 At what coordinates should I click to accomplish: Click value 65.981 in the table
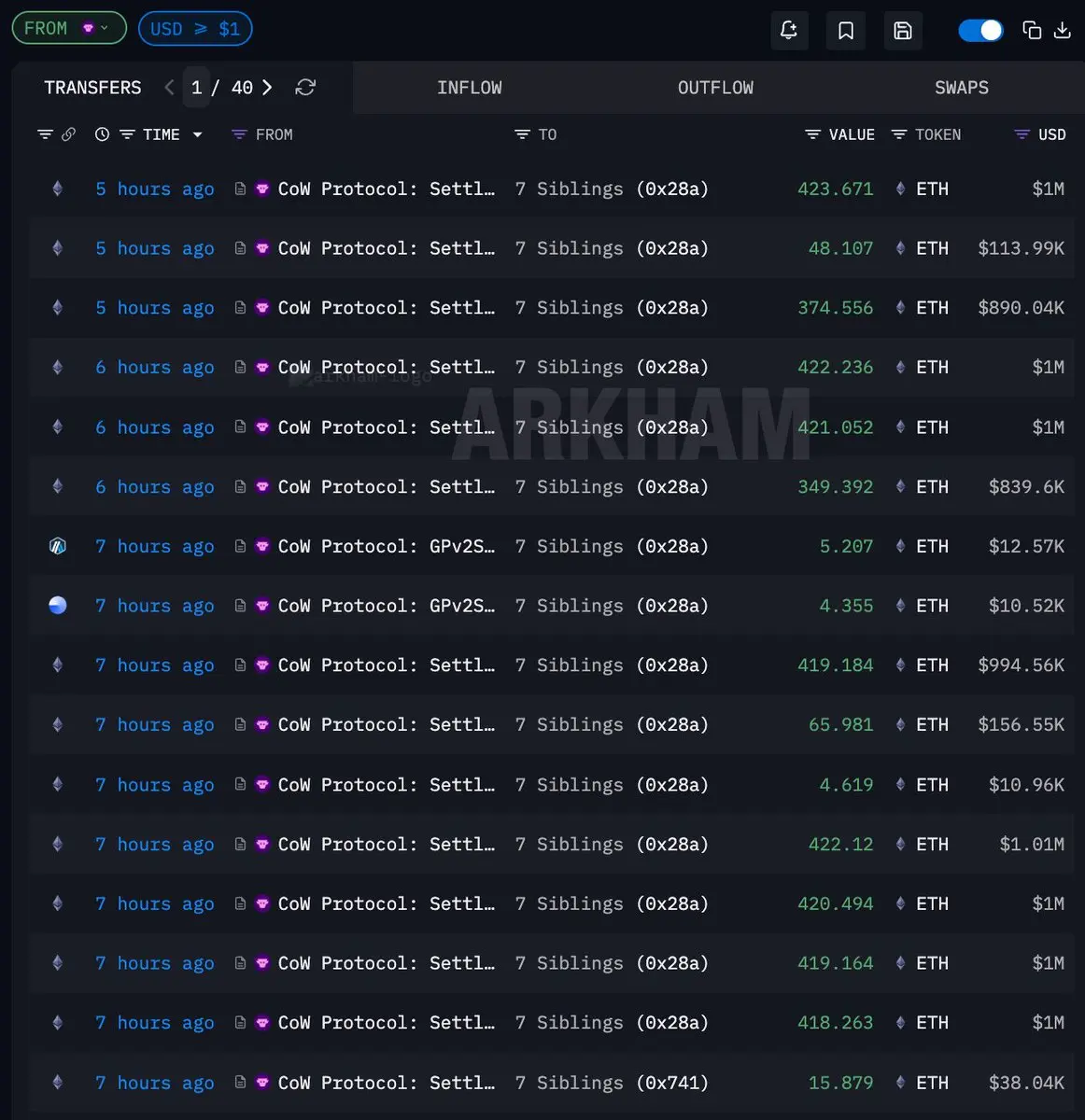click(x=840, y=724)
